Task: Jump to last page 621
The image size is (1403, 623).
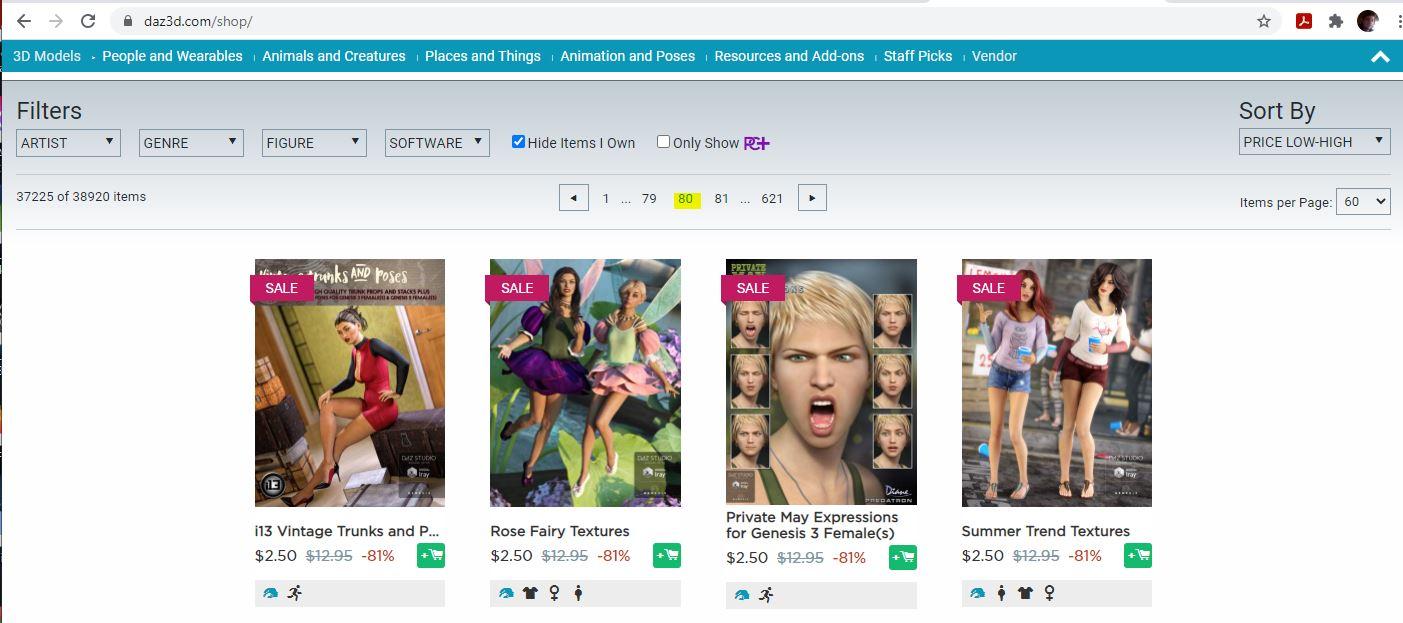Action: [x=772, y=198]
